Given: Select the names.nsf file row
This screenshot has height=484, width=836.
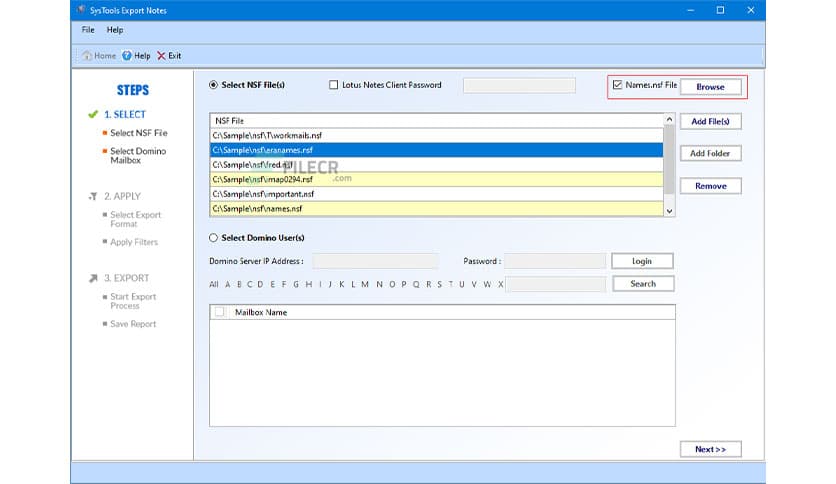Looking at the screenshot, I should pyautogui.click(x=437, y=208).
